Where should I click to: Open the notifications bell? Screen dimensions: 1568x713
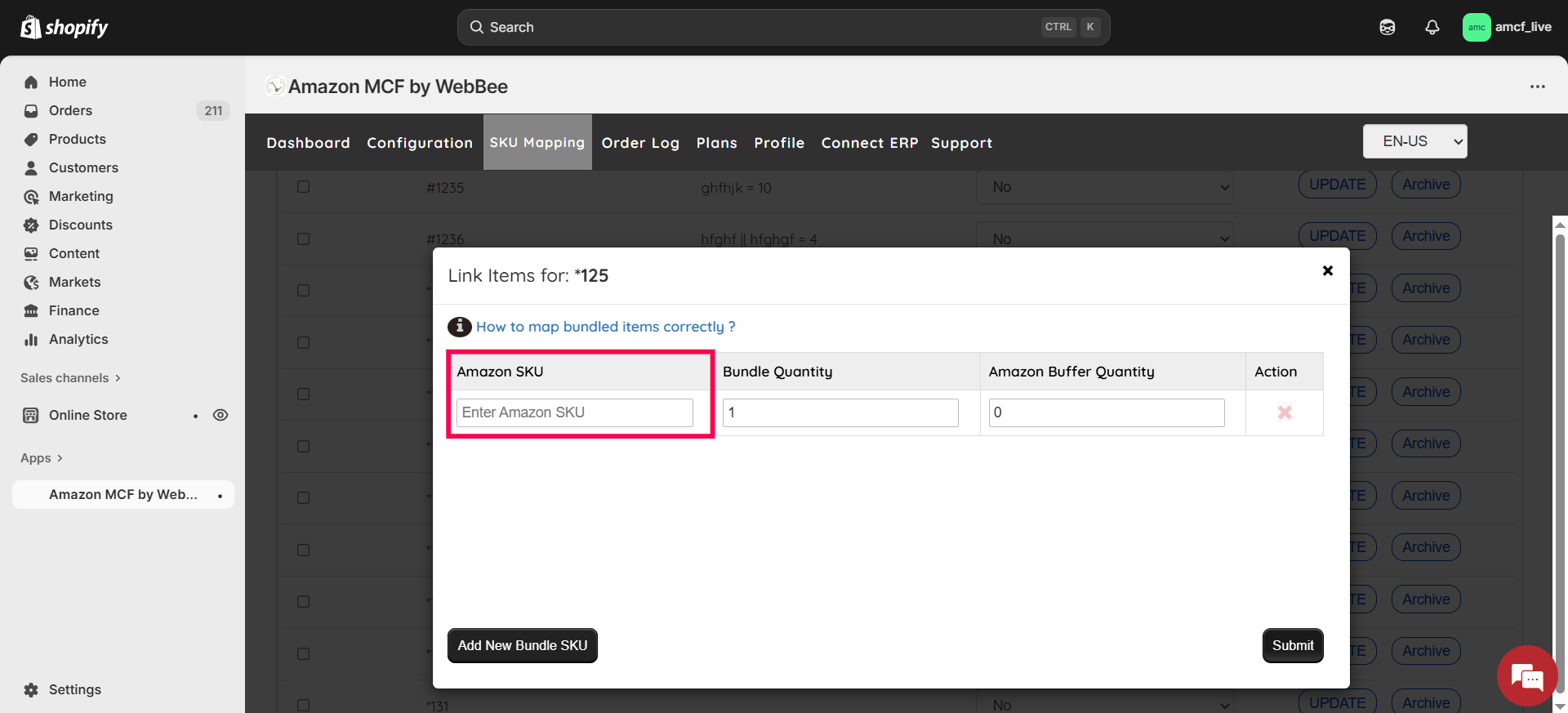coord(1432,27)
